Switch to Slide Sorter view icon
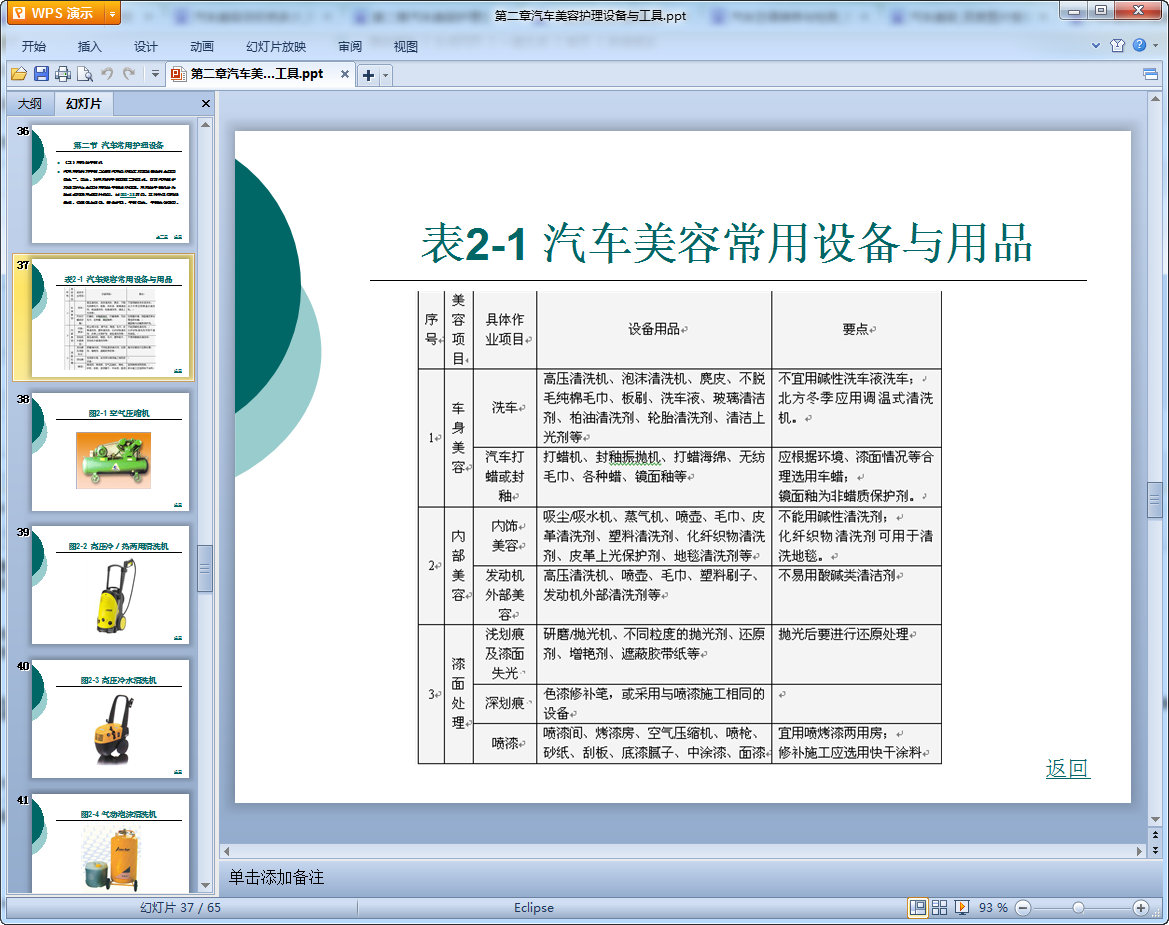Screen dimensions: 1169x925 coord(939,907)
